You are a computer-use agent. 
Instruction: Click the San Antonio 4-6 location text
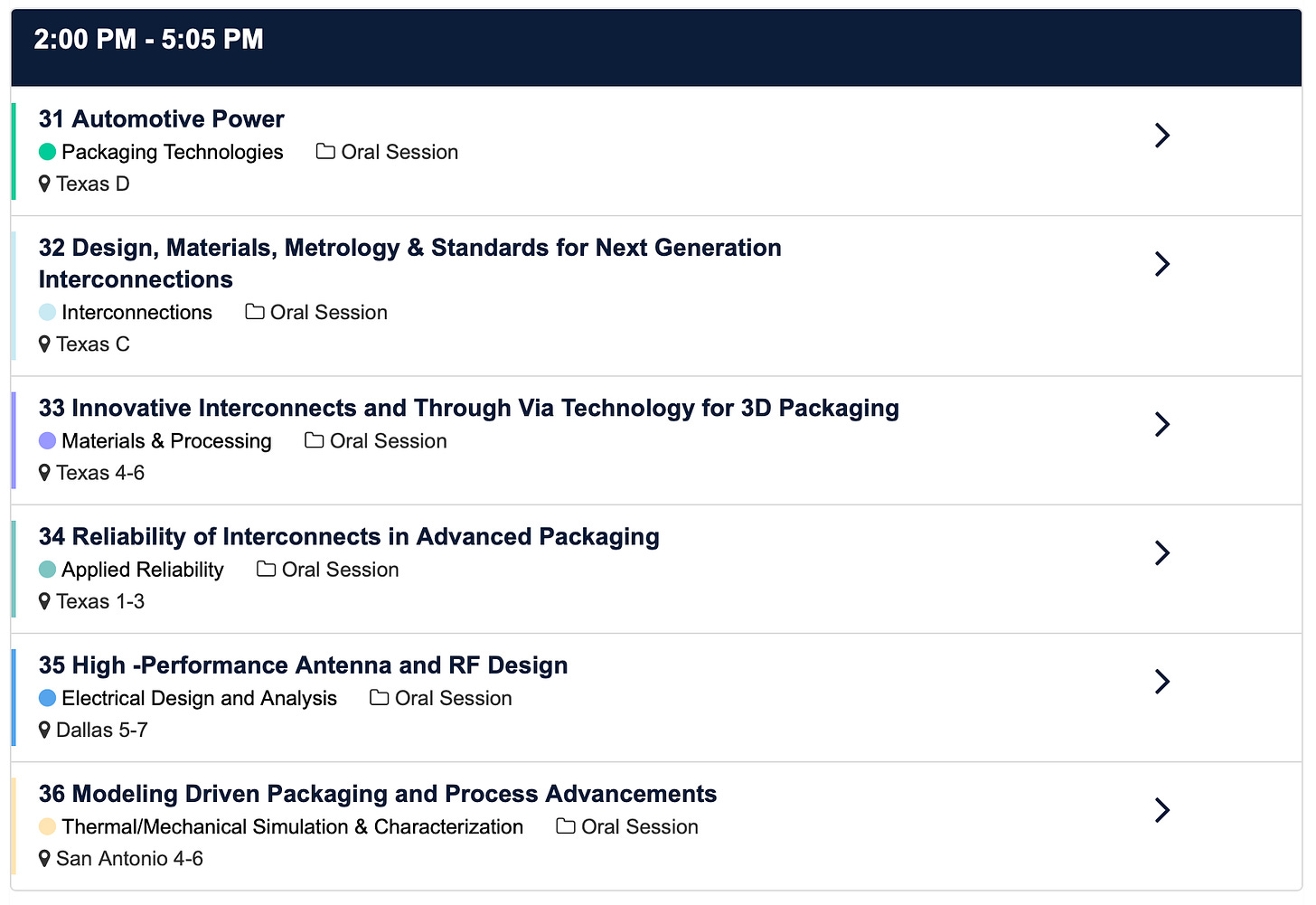(x=129, y=859)
